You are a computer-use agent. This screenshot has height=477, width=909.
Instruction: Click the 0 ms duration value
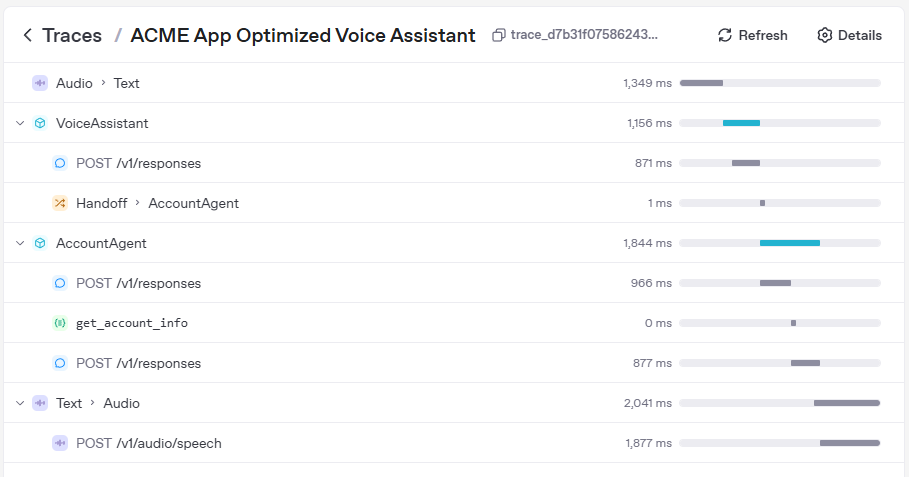659,323
